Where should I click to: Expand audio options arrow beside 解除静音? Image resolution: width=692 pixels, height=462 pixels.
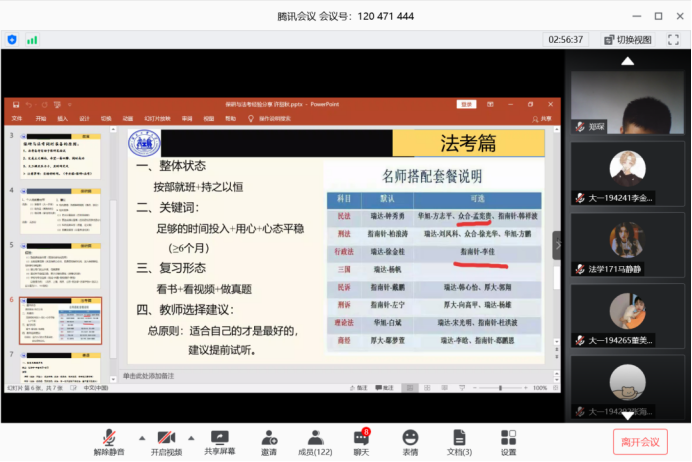(x=140, y=437)
